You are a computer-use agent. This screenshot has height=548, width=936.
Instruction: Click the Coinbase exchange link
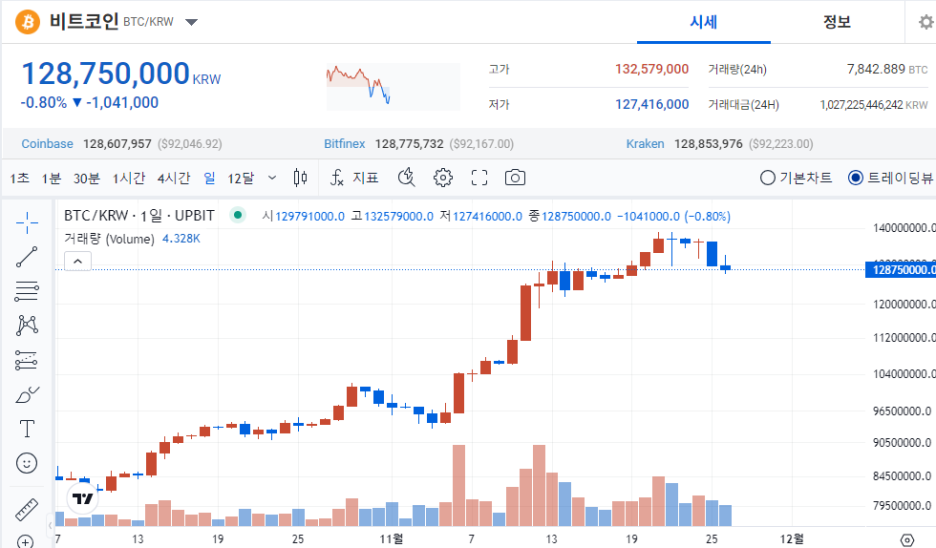pyautogui.click(x=47, y=144)
